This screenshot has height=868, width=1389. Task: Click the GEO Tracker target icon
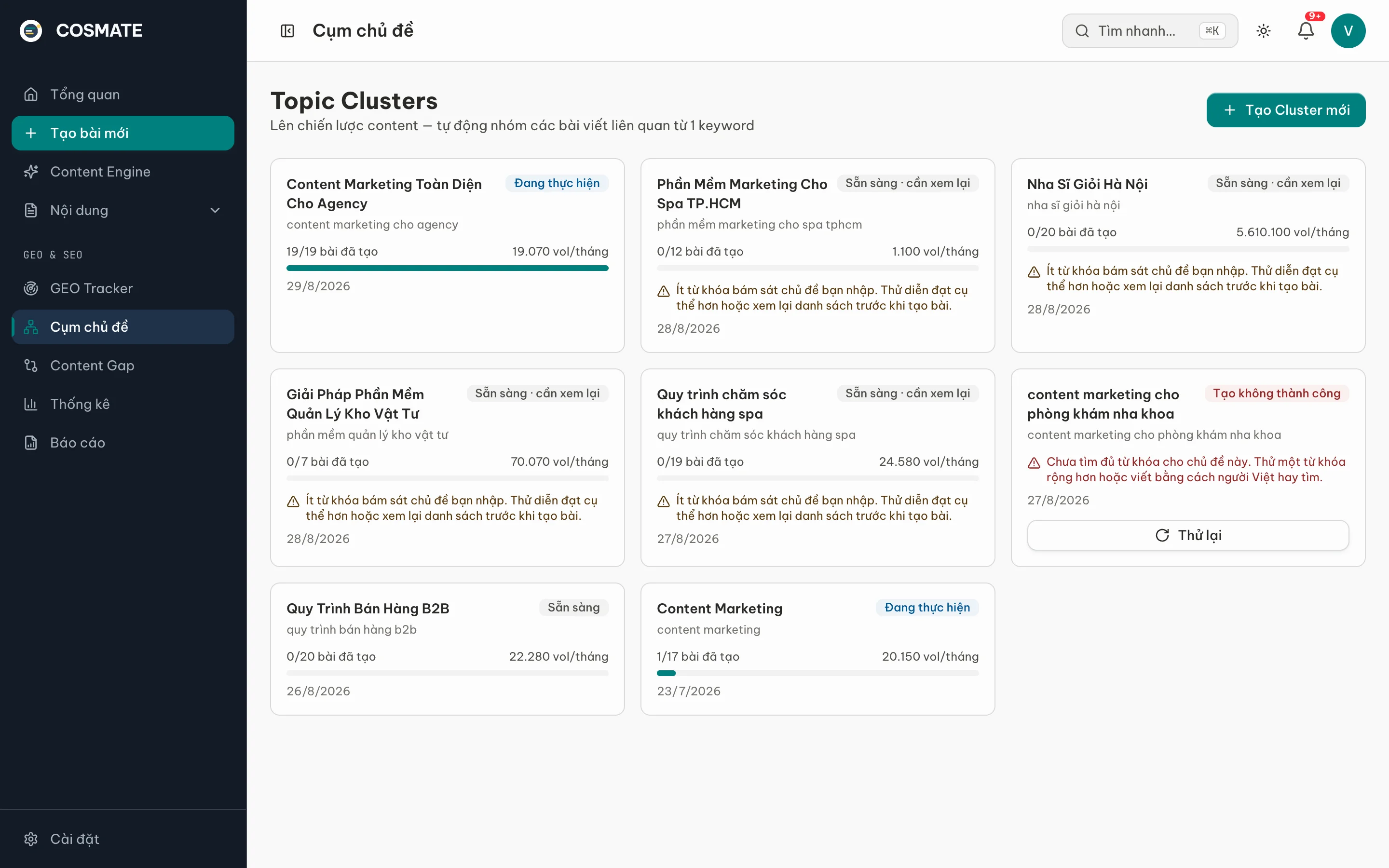[x=31, y=288]
